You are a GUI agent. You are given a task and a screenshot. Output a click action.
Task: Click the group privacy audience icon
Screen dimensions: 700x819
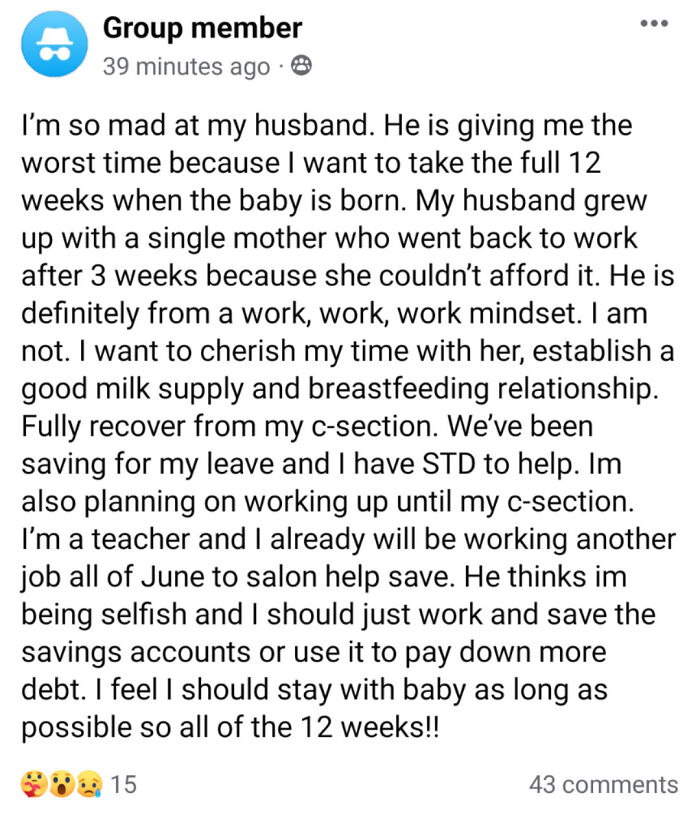301,66
